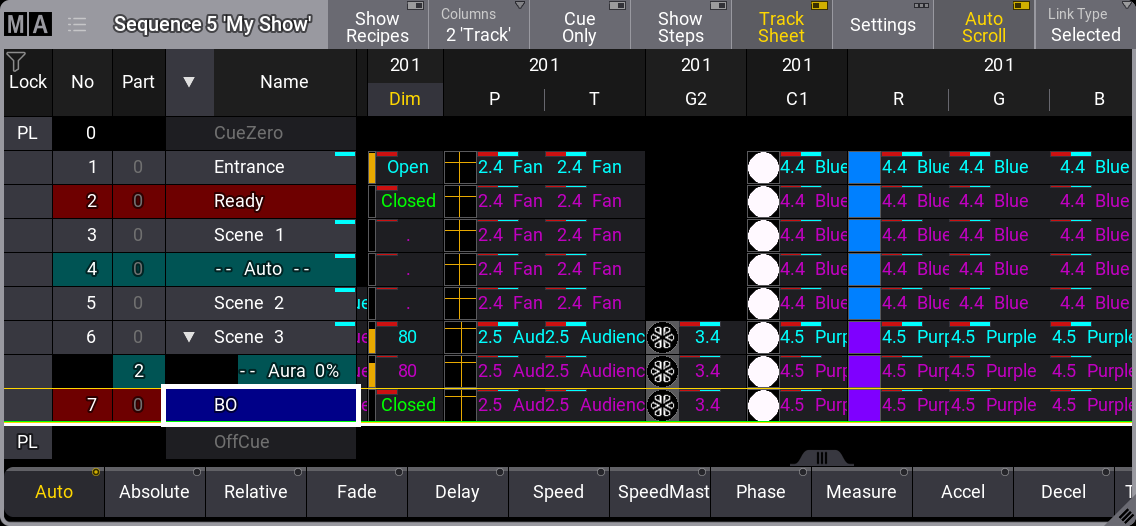This screenshot has width=1136, height=526.
Task: Select the BO cue name field
Action: coord(261,406)
